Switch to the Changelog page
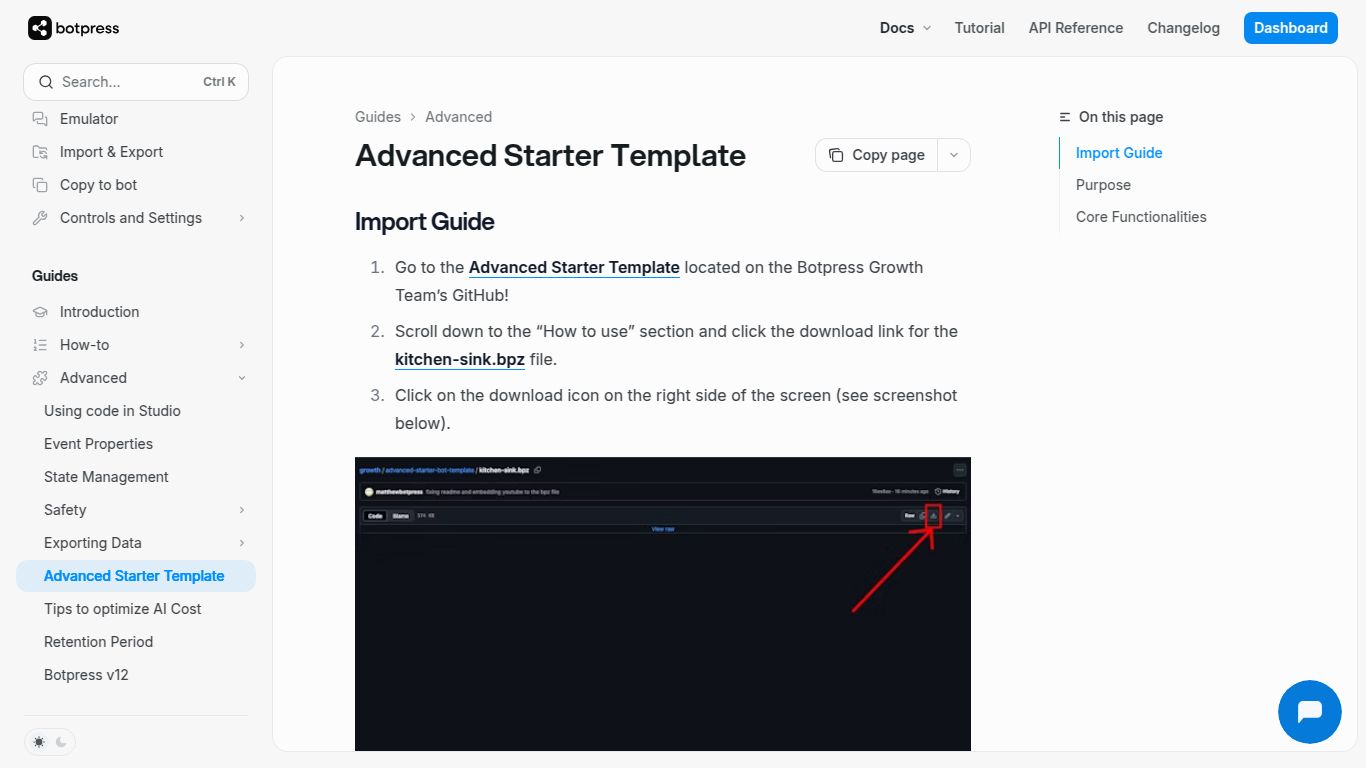Image resolution: width=1366 pixels, height=768 pixels. click(x=1183, y=28)
